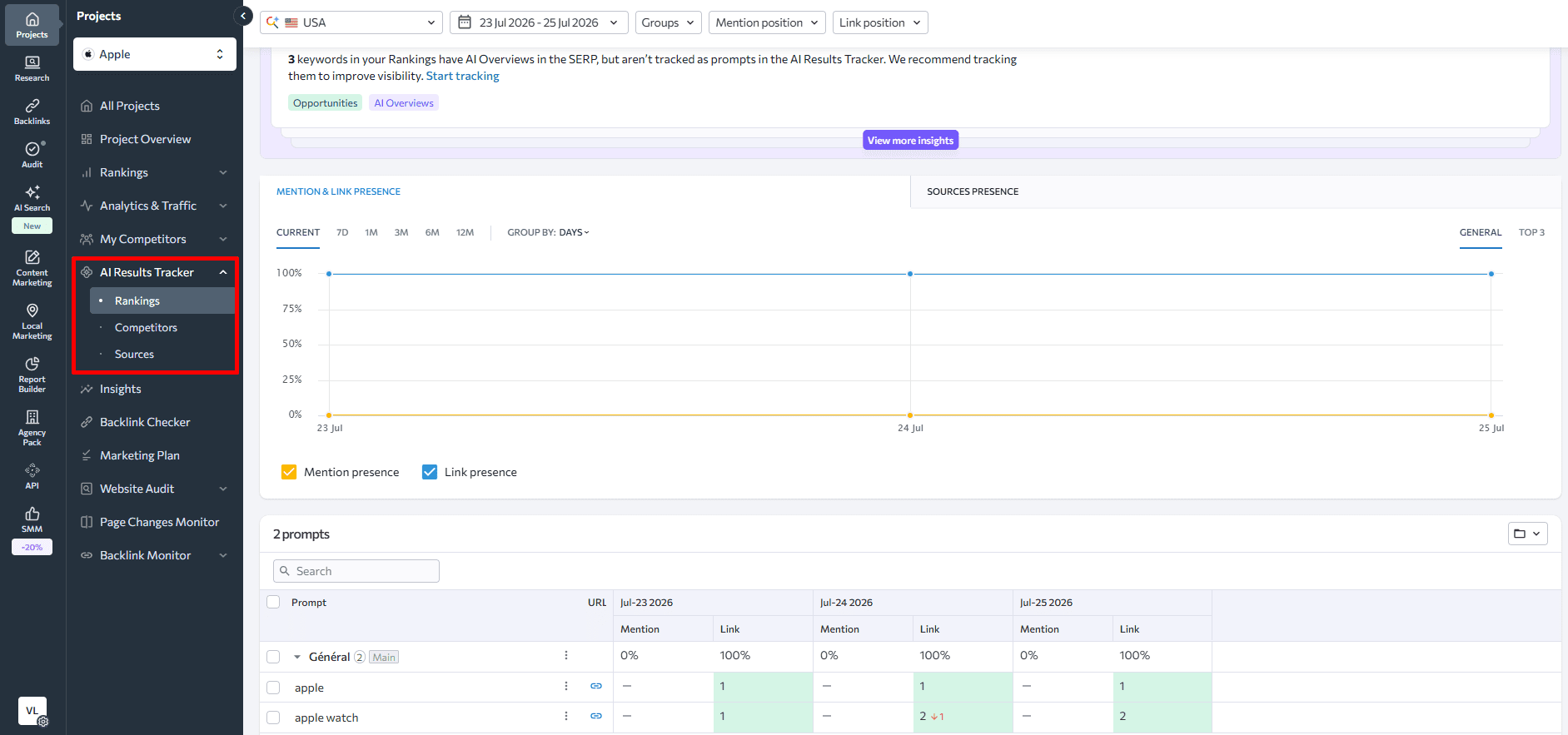1568x735 pixels.
Task: Switch to Sources Presence tab
Action: (973, 191)
